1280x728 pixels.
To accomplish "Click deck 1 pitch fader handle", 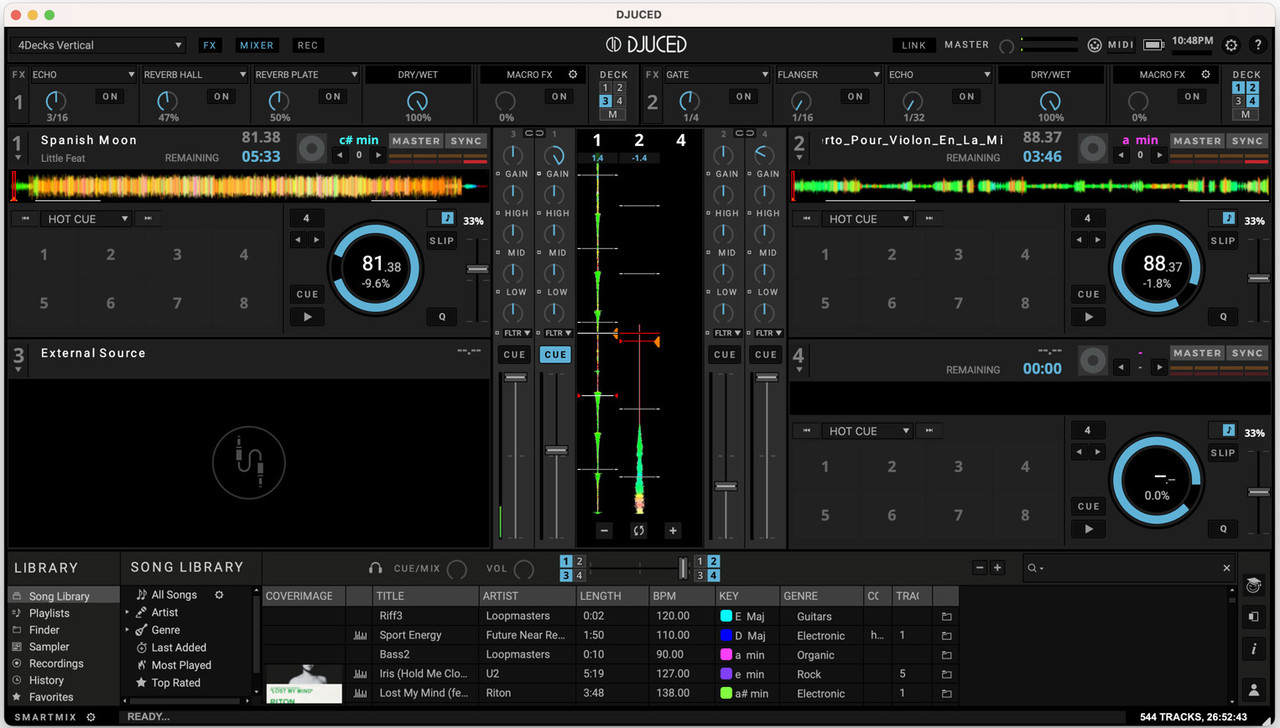I will pyautogui.click(x=478, y=269).
